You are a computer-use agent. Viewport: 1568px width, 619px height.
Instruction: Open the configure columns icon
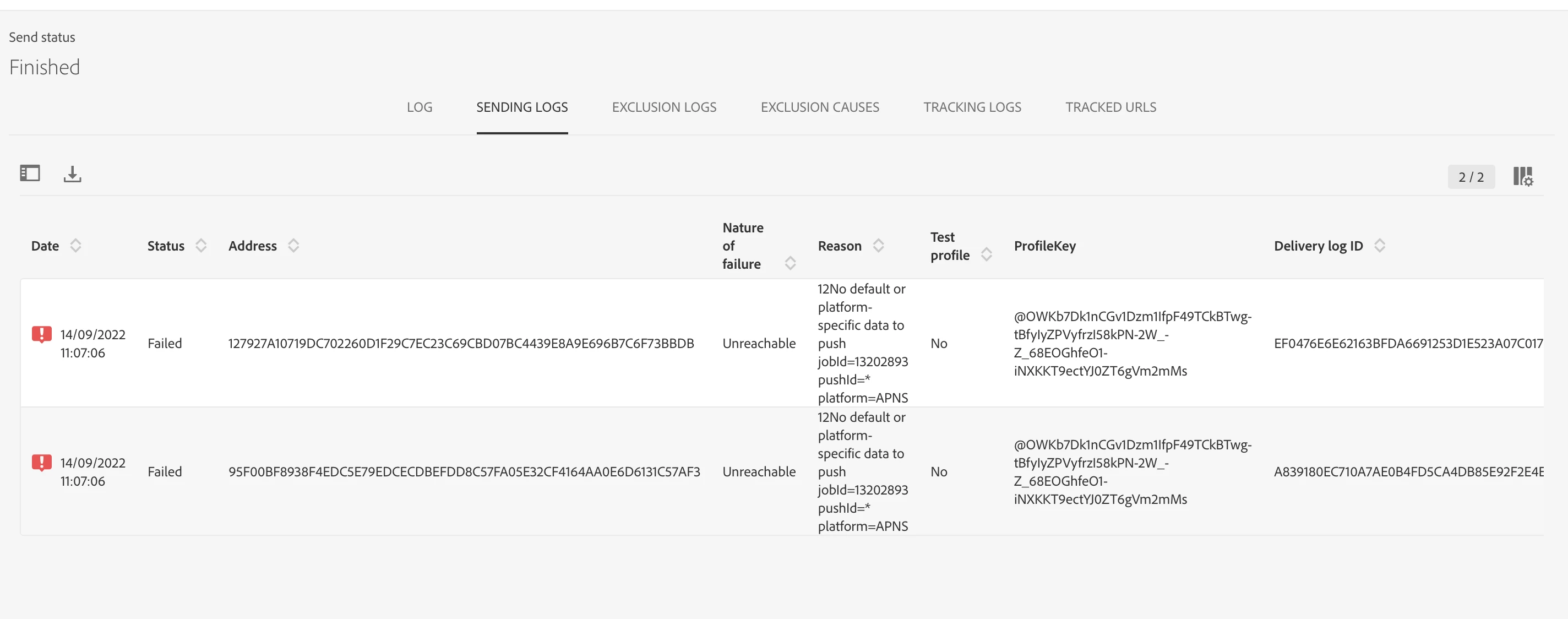[1522, 177]
